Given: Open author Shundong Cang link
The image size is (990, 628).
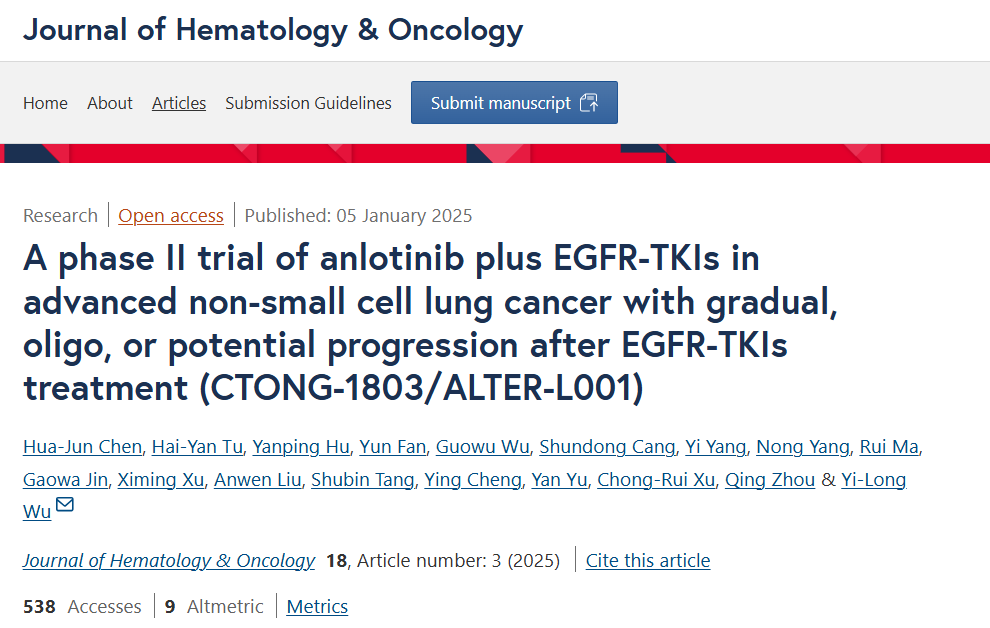Looking at the screenshot, I should [x=607, y=447].
